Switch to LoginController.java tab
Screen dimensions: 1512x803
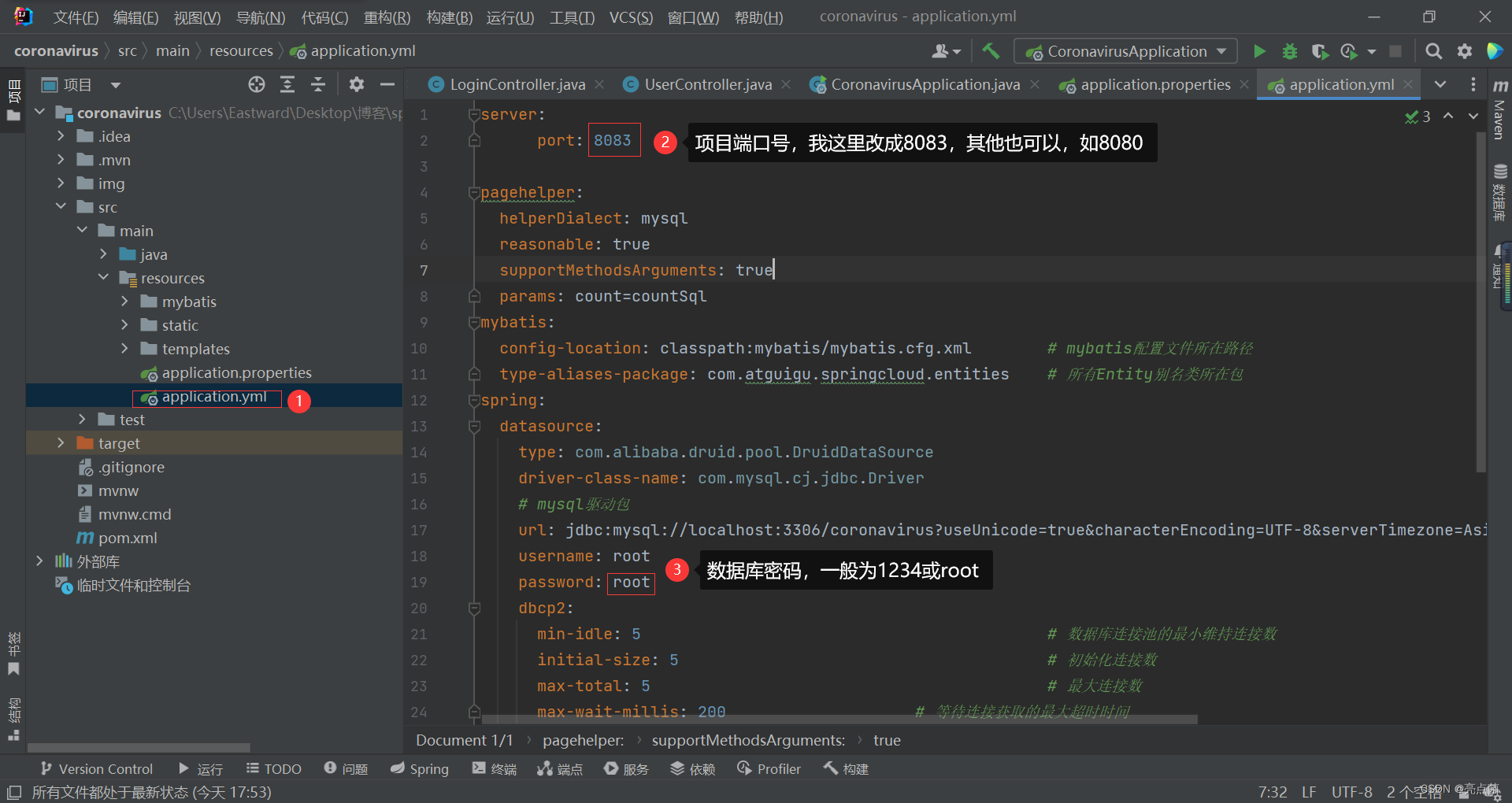[517, 84]
